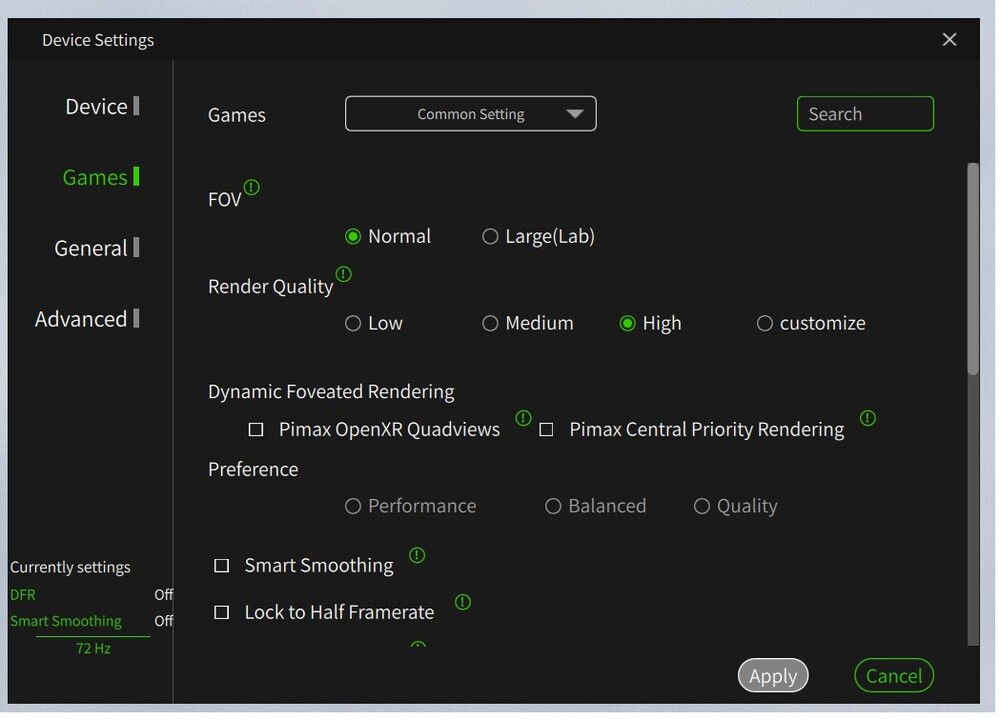Click the Smart Smoothing info icon
This screenshot has width=1000, height=719.
417,555
